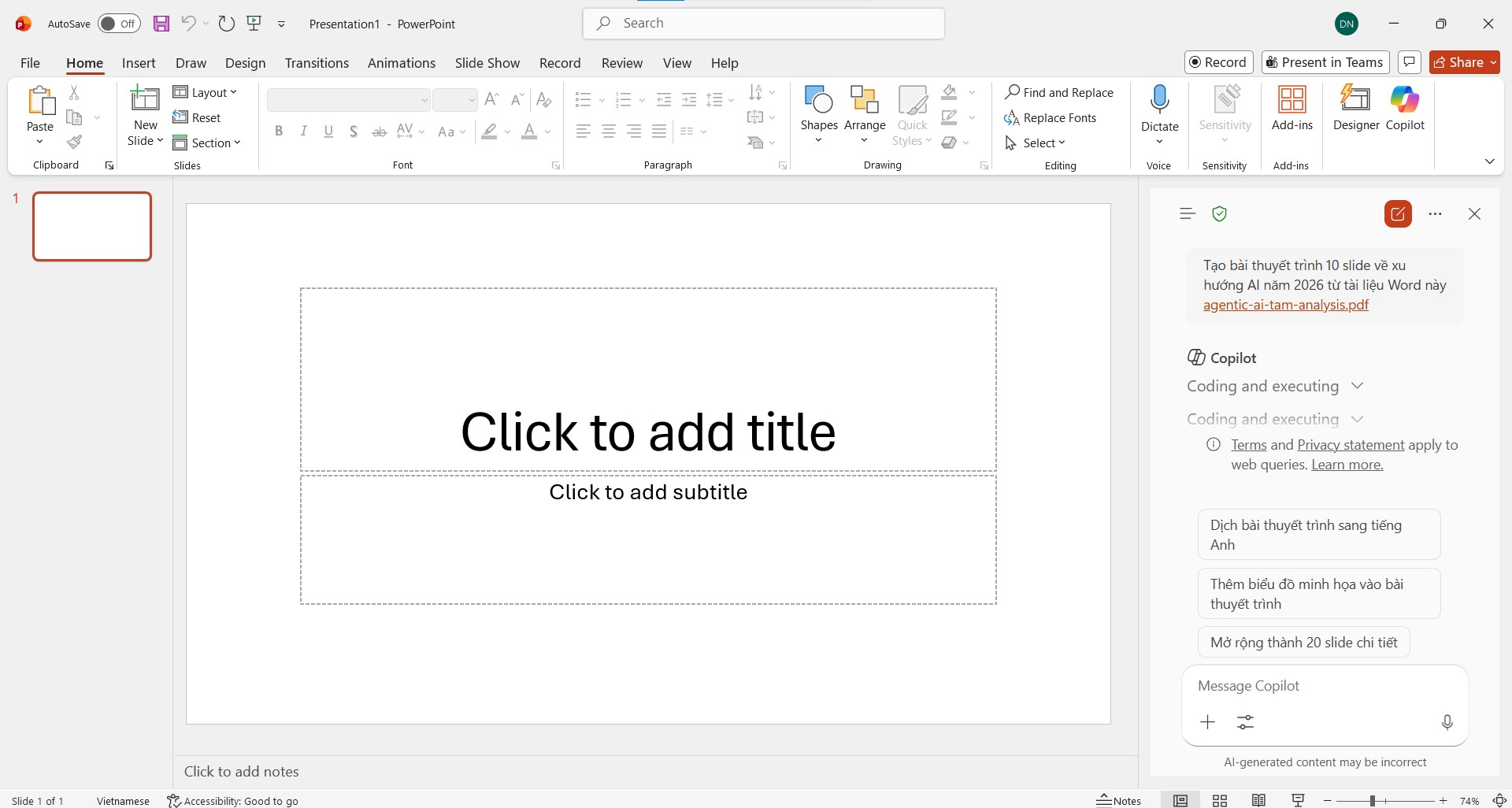1512x808 pixels.
Task: Adjust the zoom slider handle
Action: [x=1372, y=801]
